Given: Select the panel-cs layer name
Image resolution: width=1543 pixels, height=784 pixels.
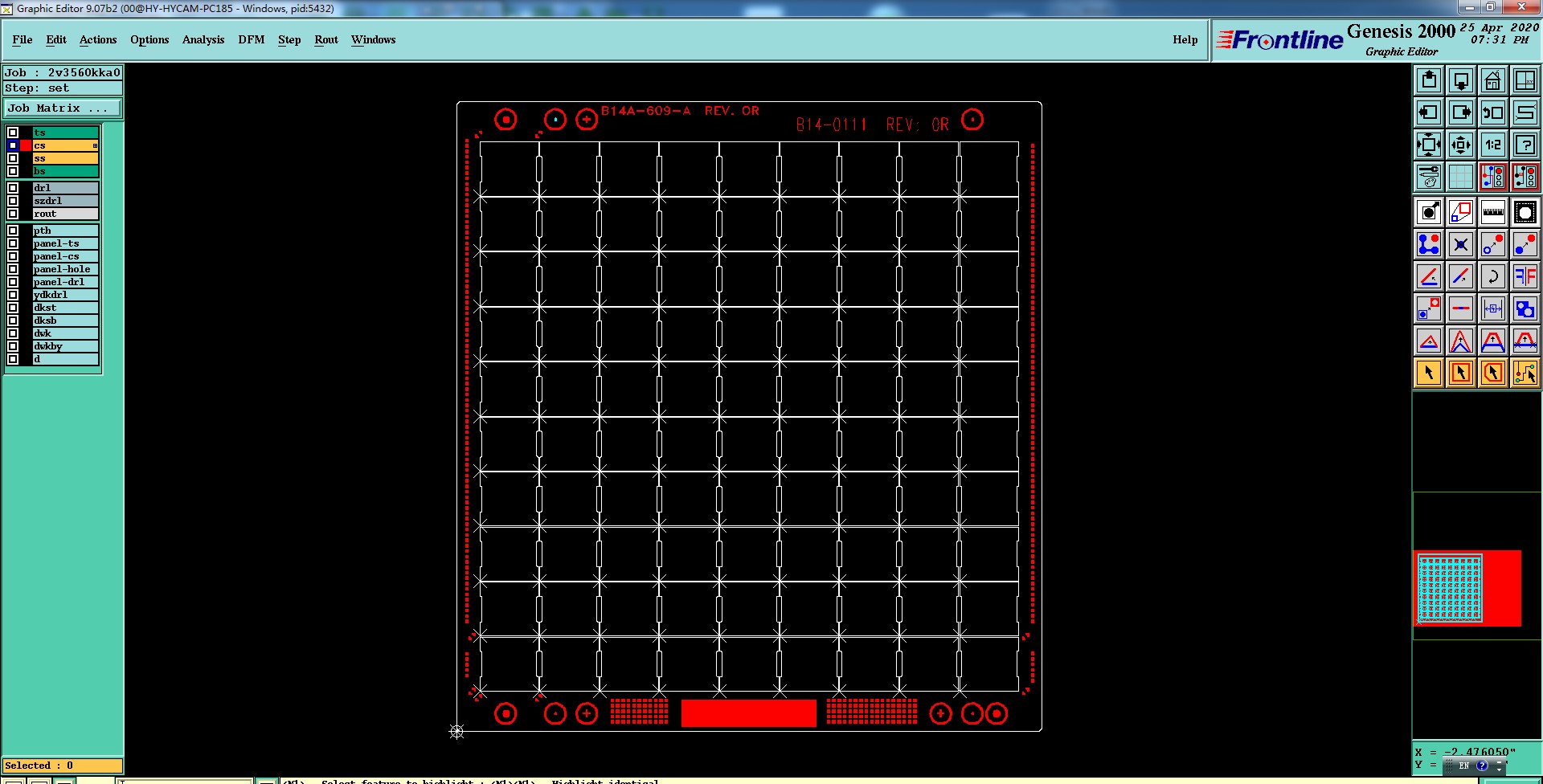Looking at the screenshot, I should 66,256.
